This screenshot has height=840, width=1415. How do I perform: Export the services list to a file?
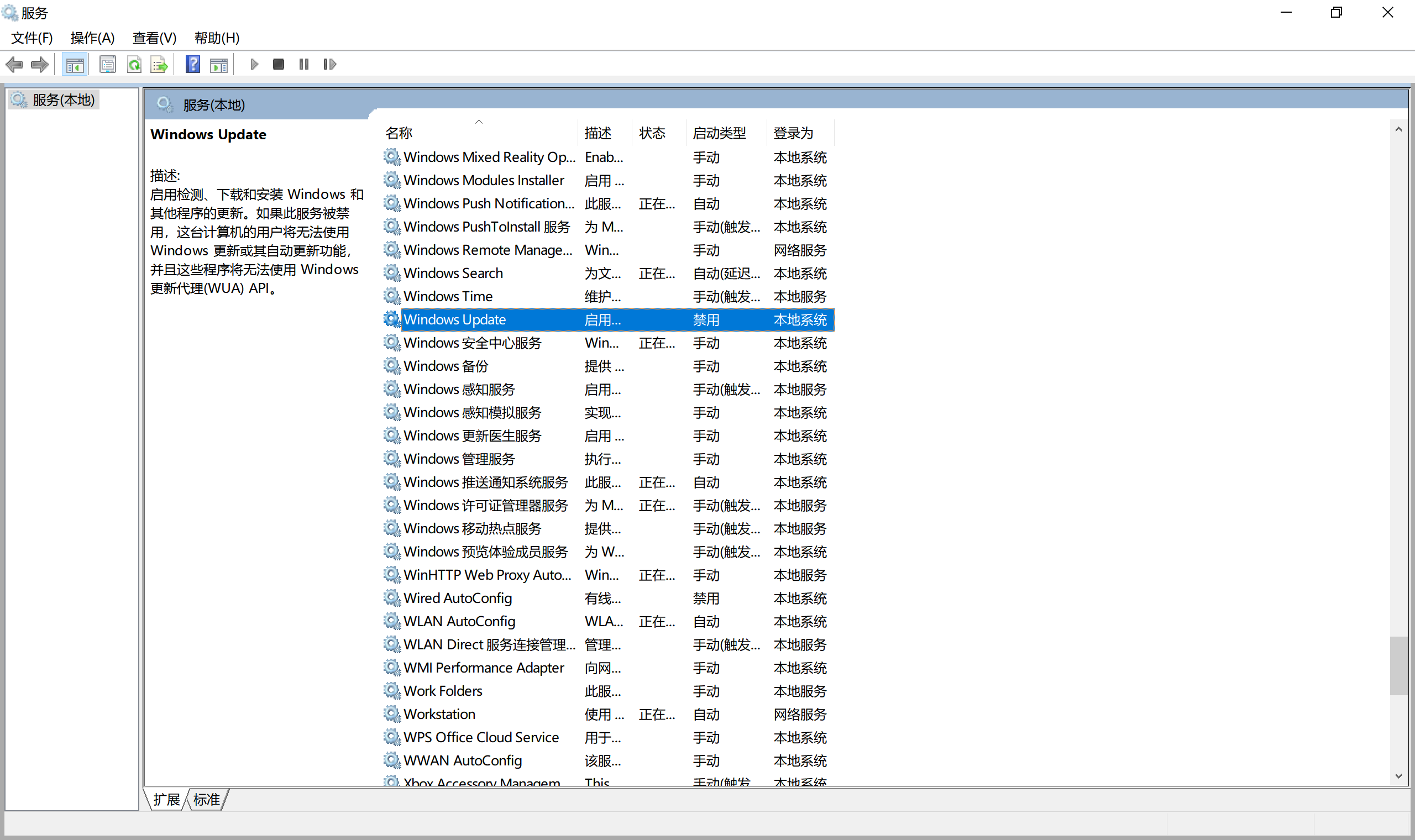coord(159,64)
